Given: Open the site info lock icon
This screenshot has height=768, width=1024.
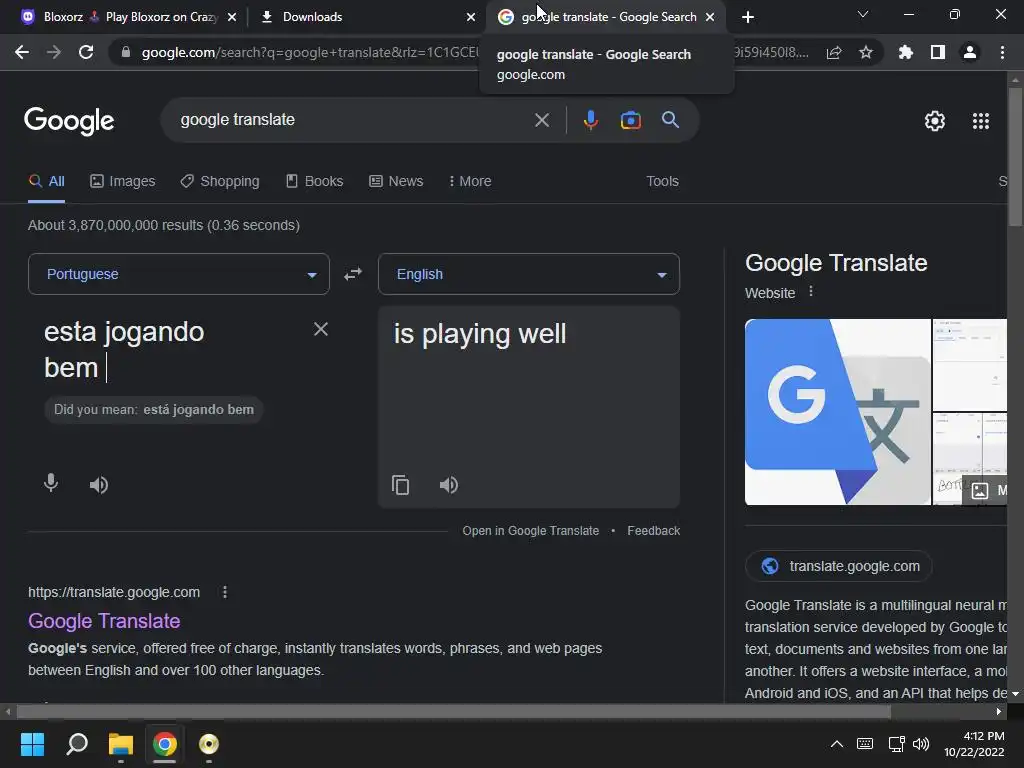Looking at the screenshot, I should (126, 52).
